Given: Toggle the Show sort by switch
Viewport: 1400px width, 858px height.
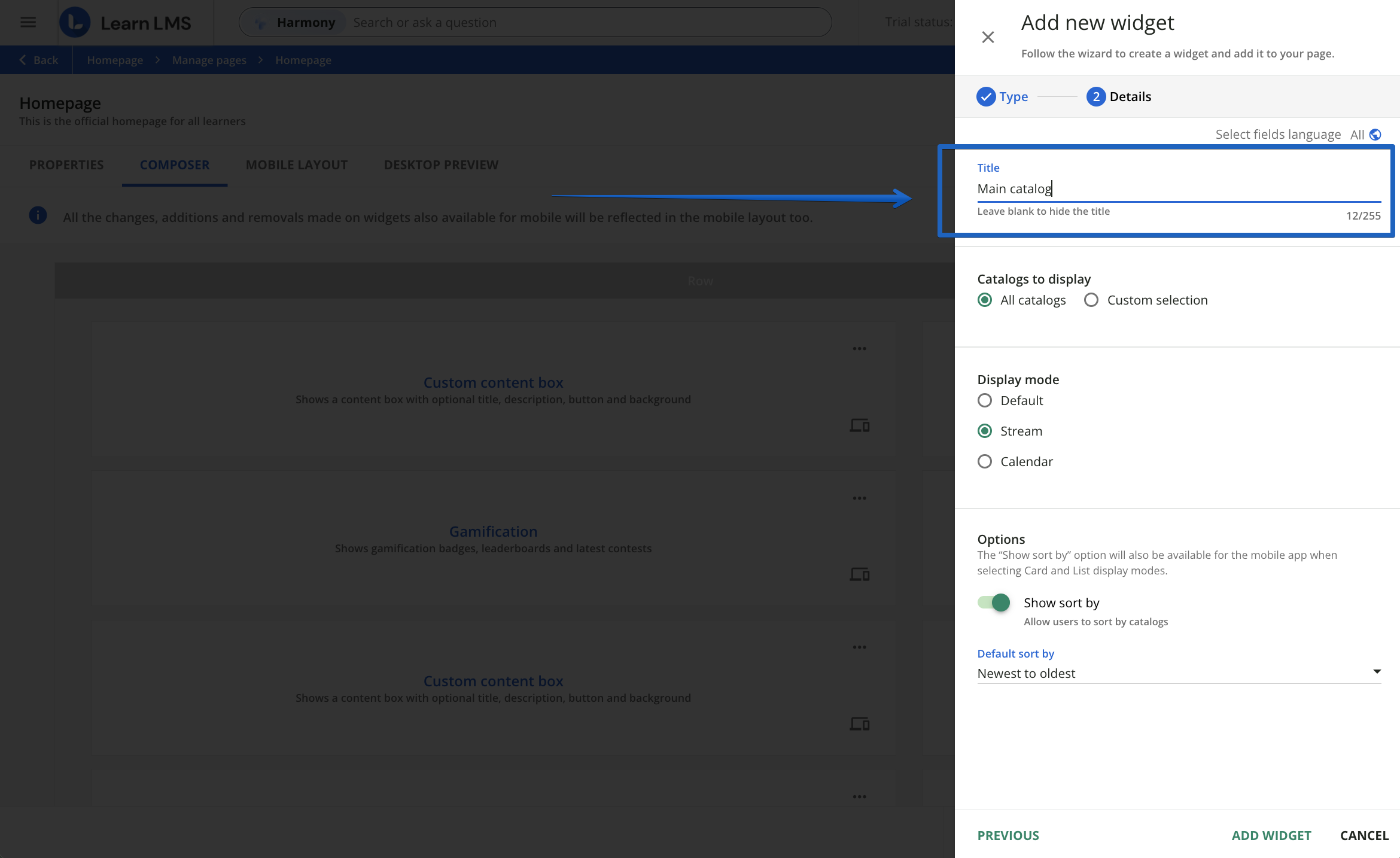Looking at the screenshot, I should point(994,603).
